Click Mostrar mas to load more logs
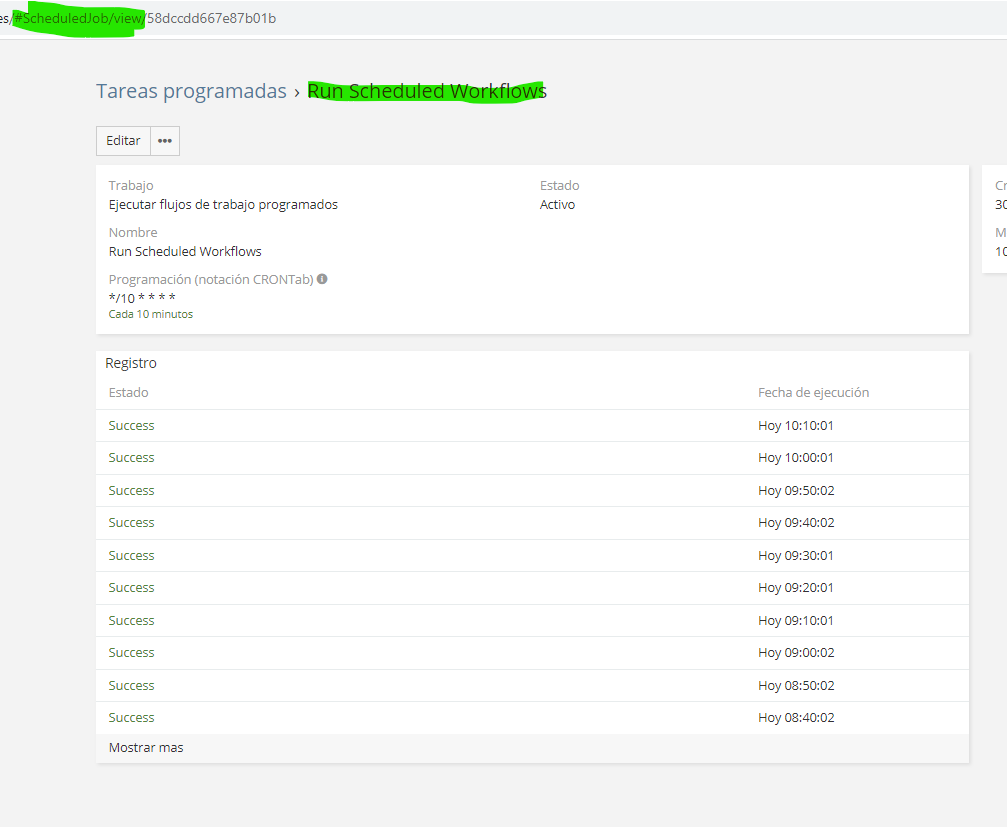The image size is (1007, 827). tap(146, 747)
